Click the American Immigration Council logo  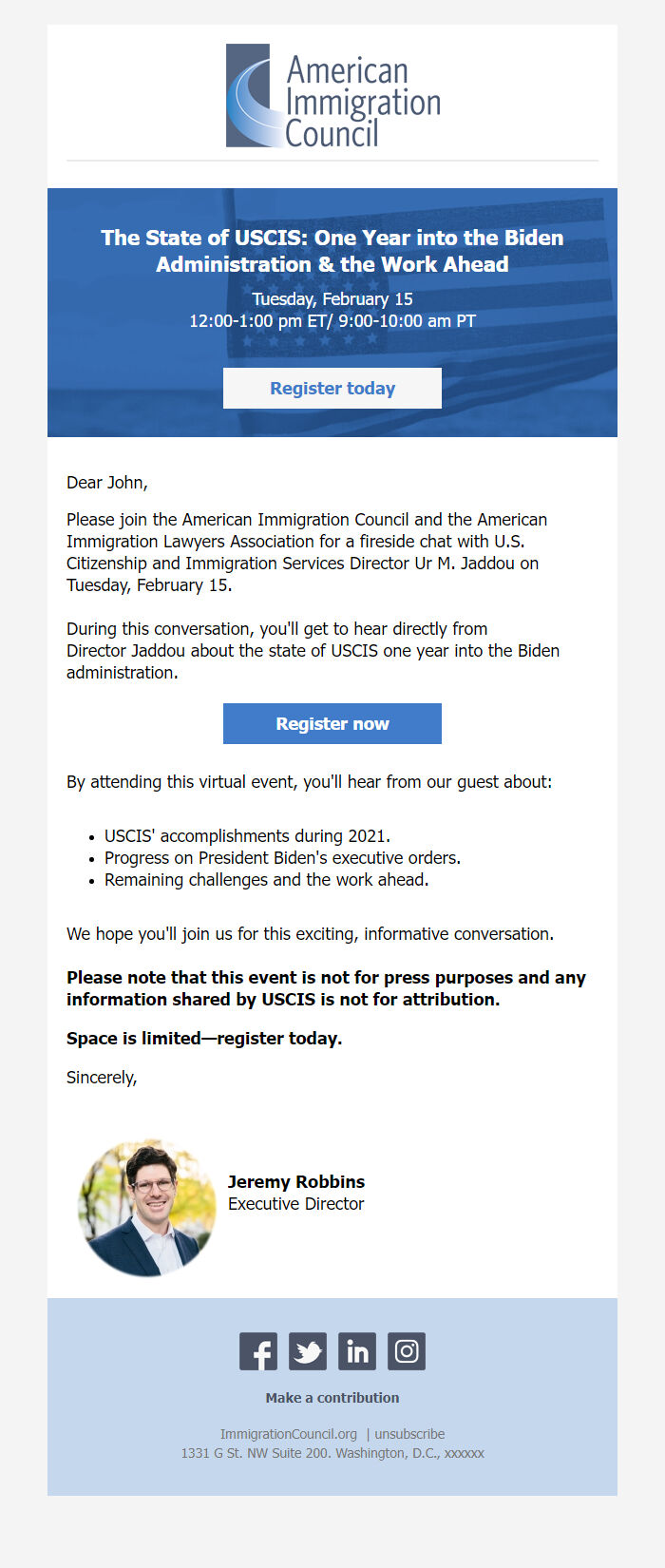point(332,95)
